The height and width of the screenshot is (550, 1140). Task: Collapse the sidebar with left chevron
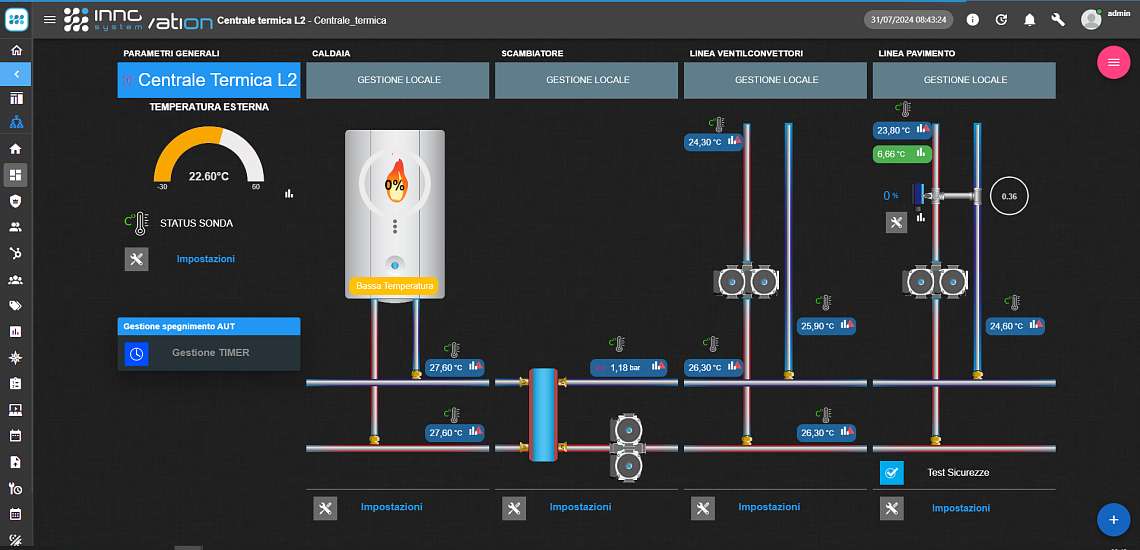click(x=16, y=73)
